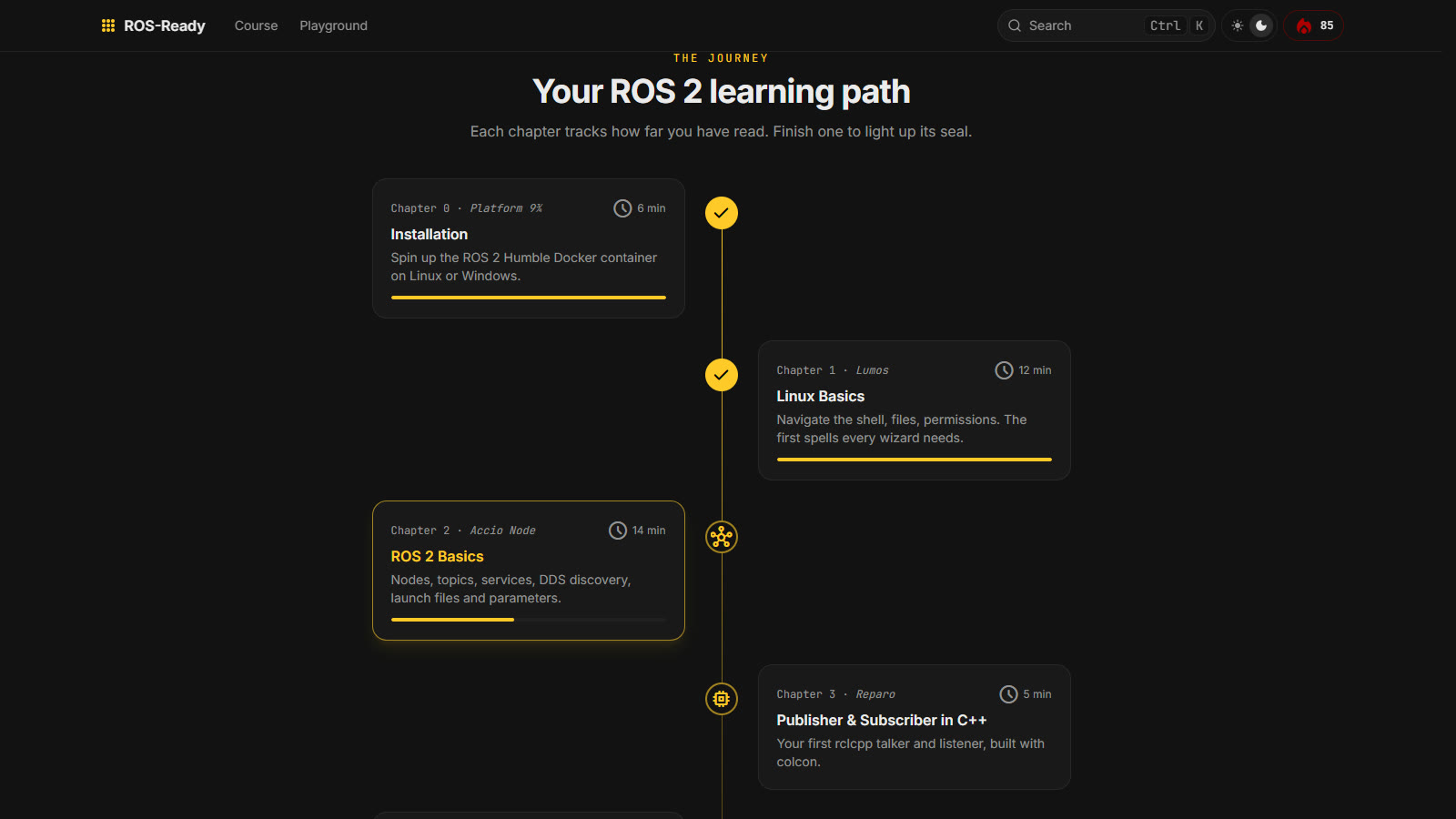Click the '14 min' reading time text

point(649,531)
